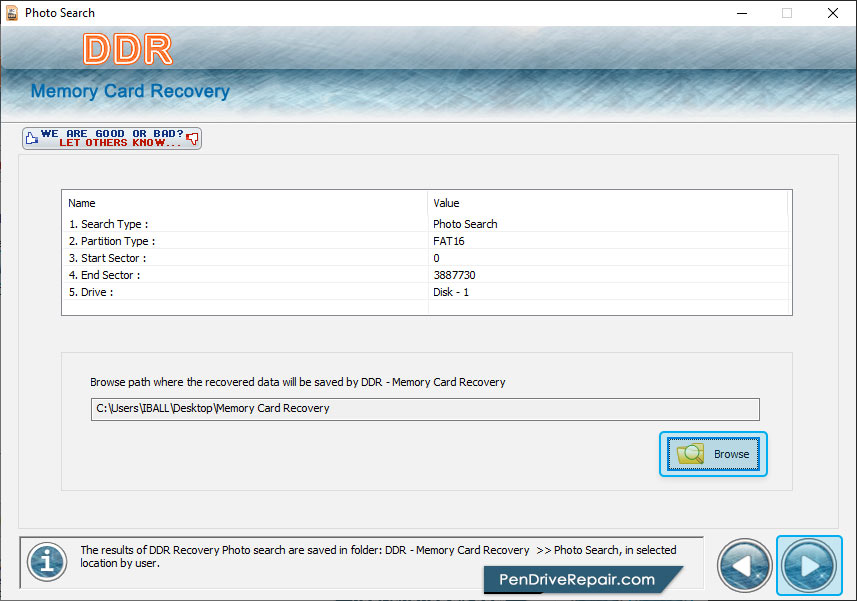Click the 'Photo Search' value cell
The height and width of the screenshot is (601, 857).
click(465, 224)
